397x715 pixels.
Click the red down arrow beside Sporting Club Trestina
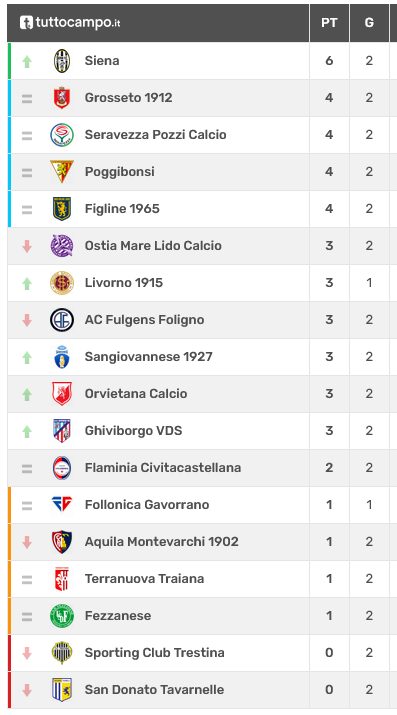(x=27, y=653)
